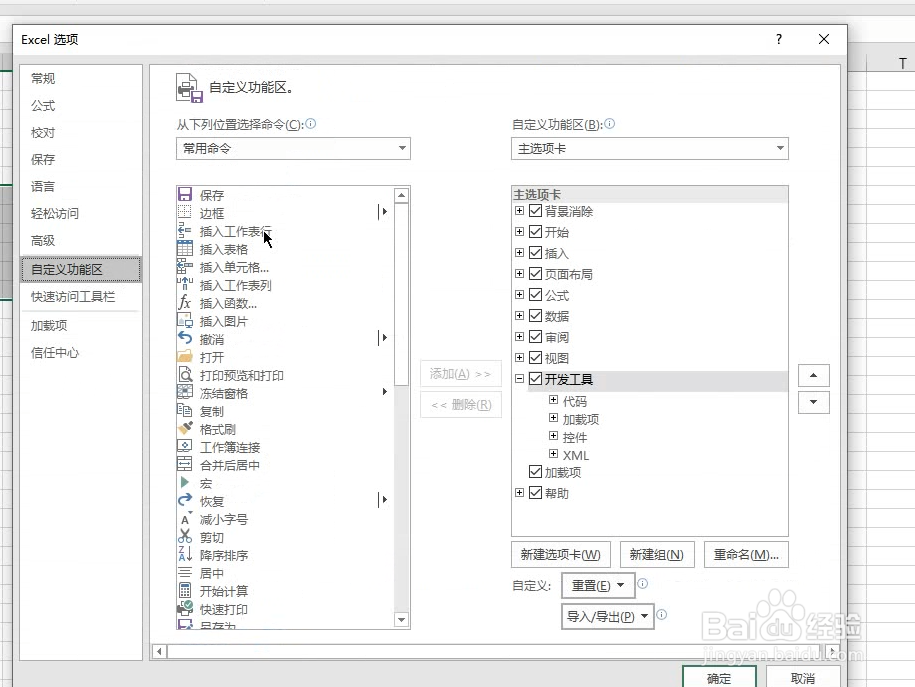The image size is (915, 687).
Task: Select the 边框 borders command icon
Action: [x=185, y=212]
